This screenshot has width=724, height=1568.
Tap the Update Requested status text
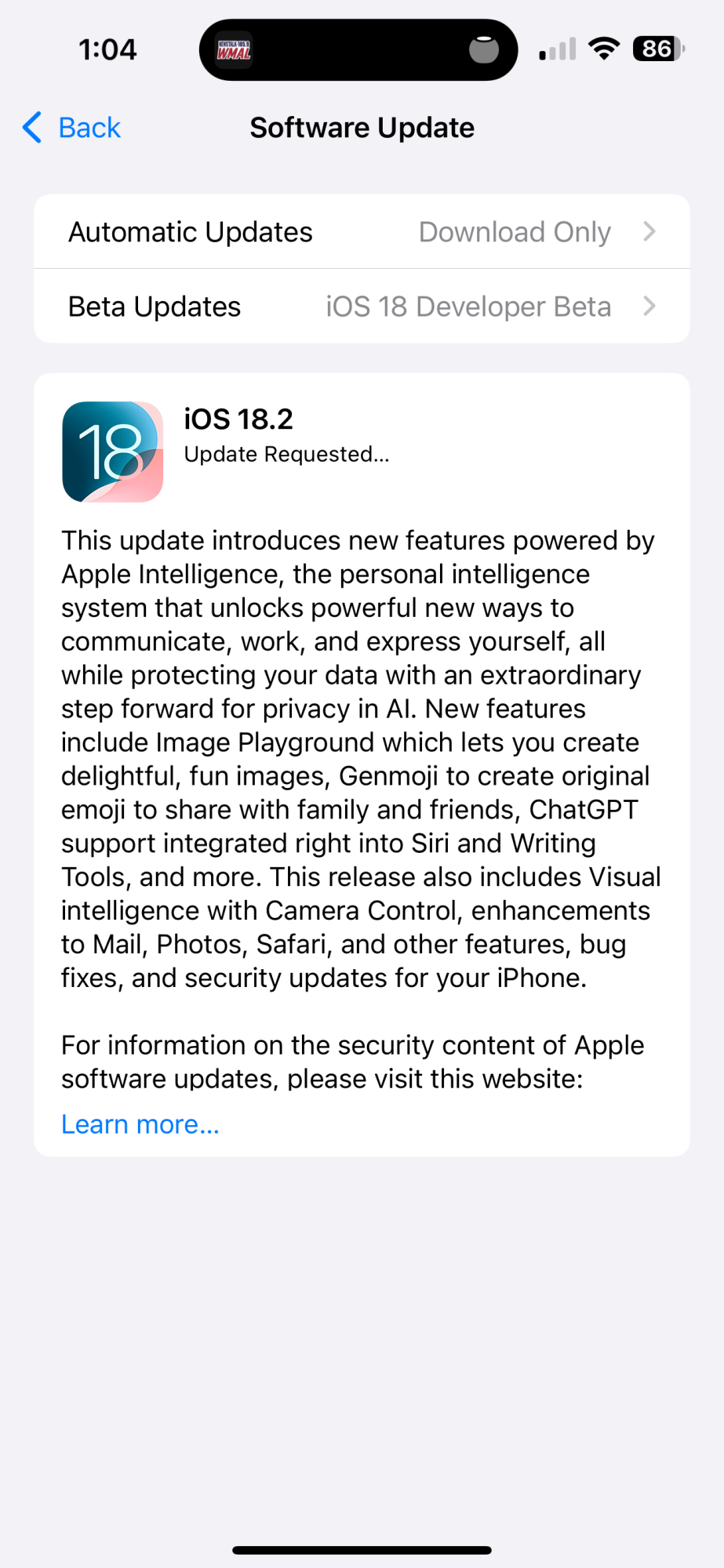pos(286,454)
